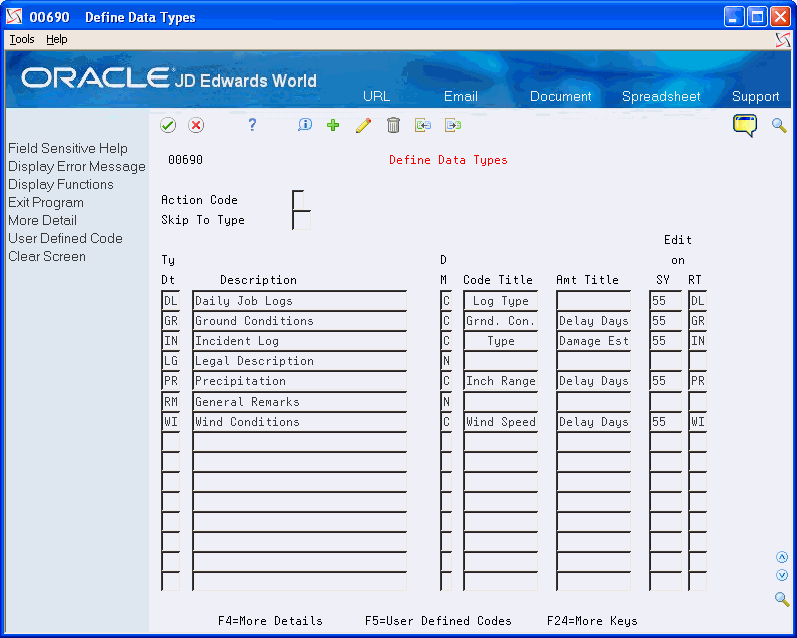Open the Document link in banner
Viewport: 797px width, 638px height.
point(560,96)
